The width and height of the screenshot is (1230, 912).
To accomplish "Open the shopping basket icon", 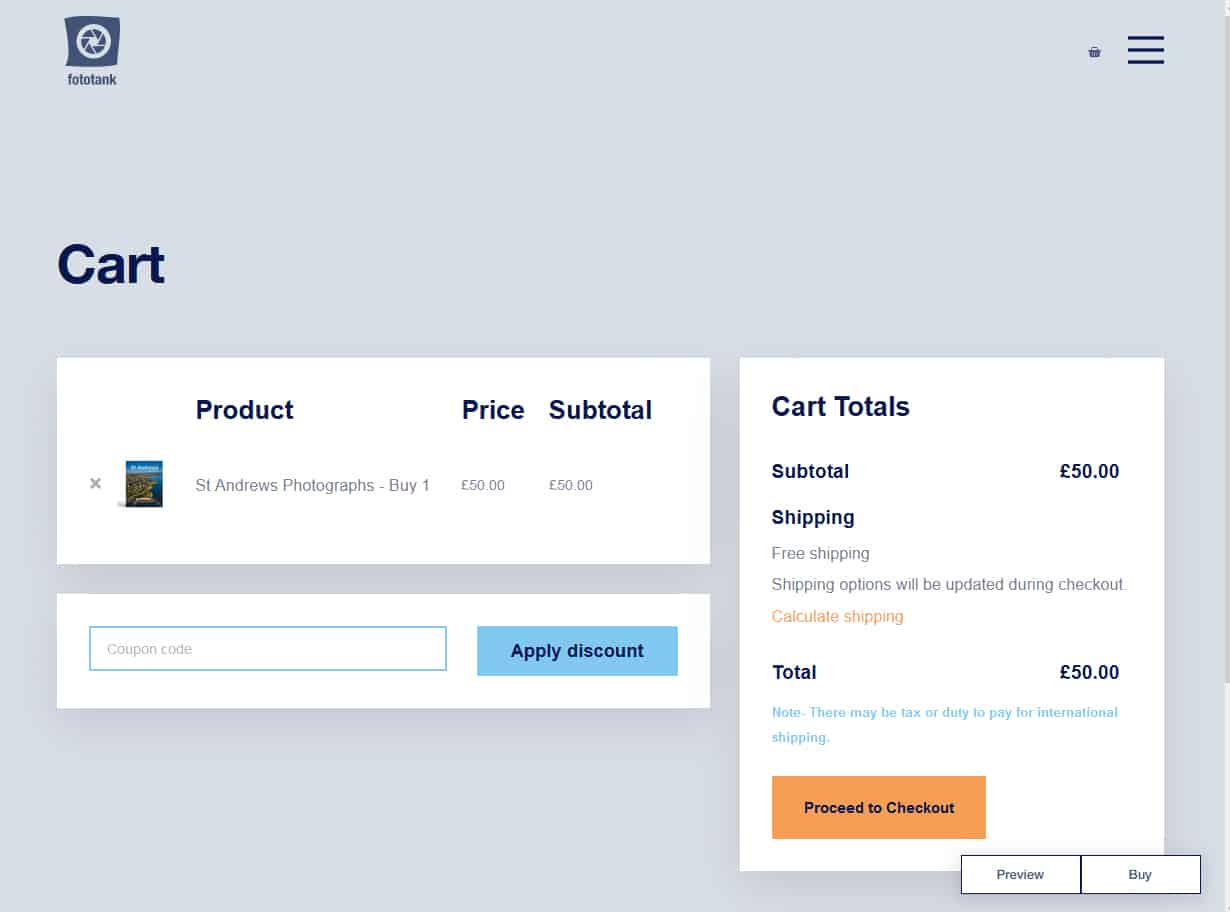I will coord(1094,52).
